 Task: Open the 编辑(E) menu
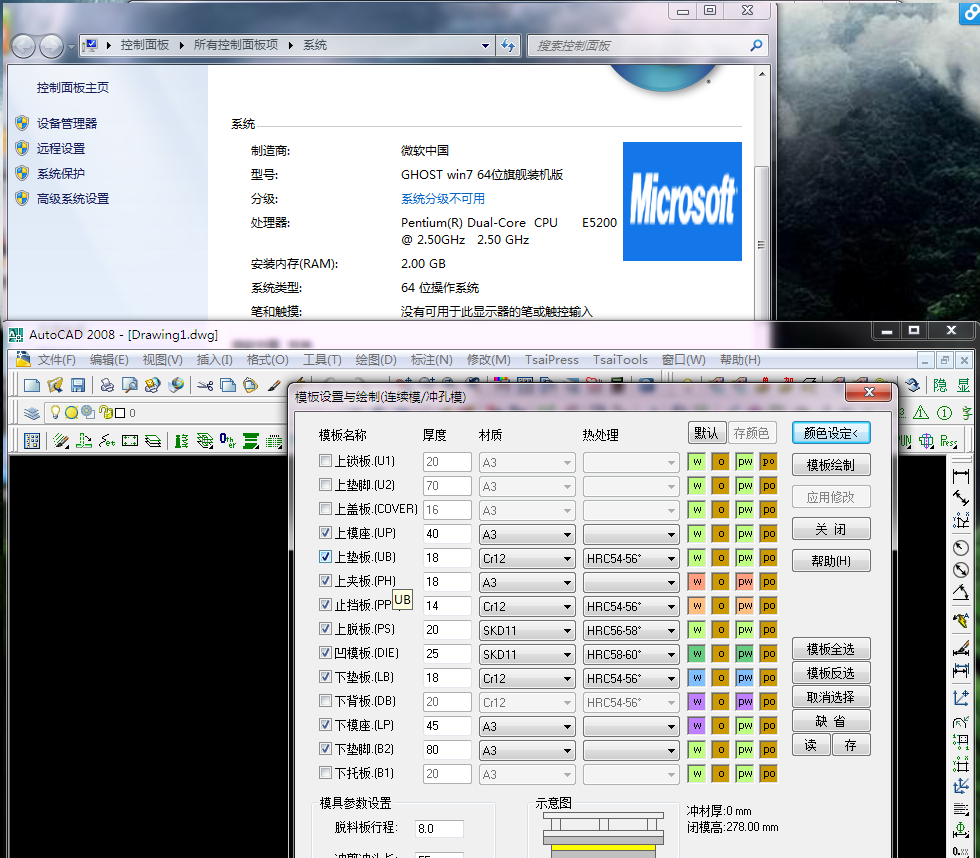[109, 360]
